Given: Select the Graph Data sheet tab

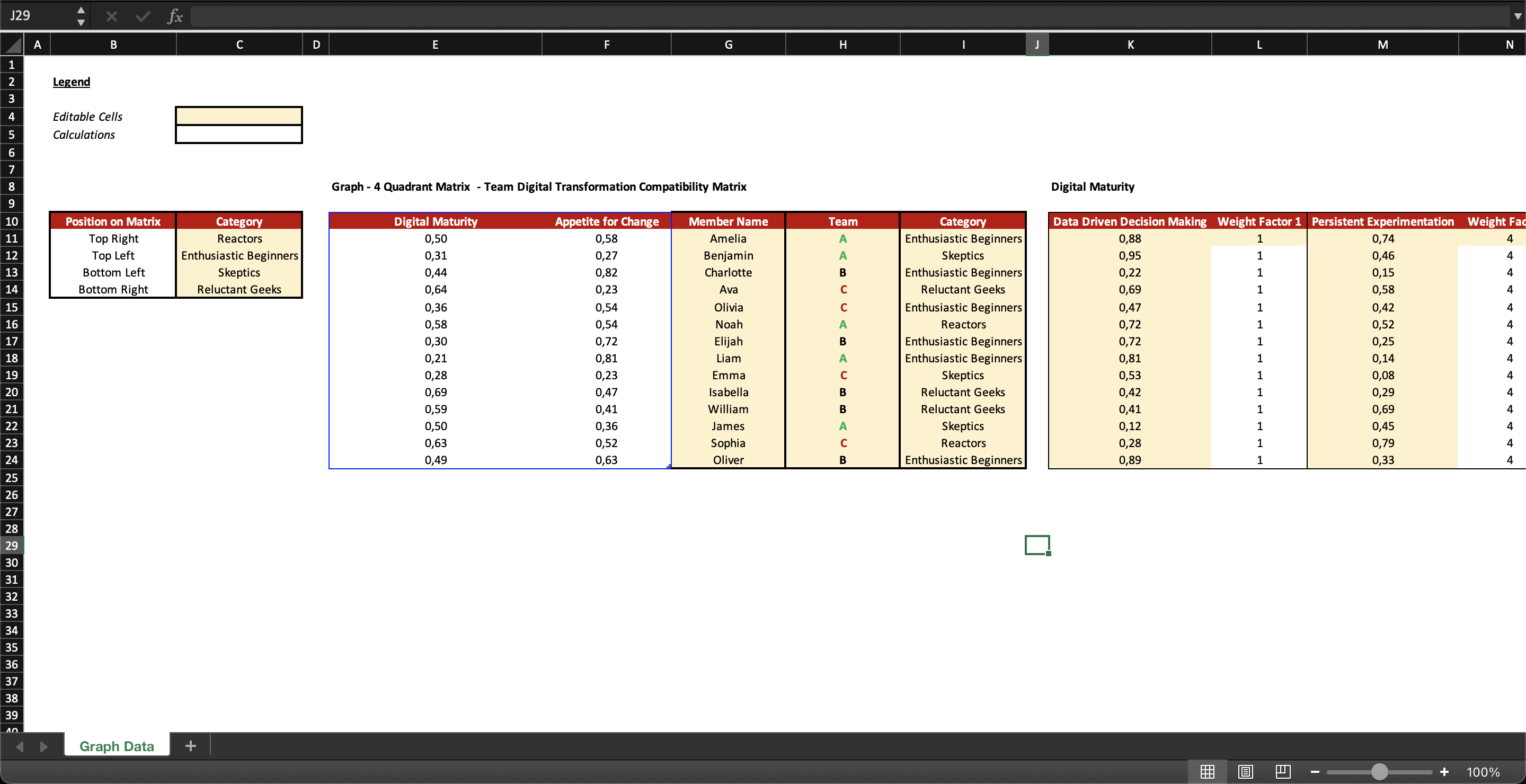Looking at the screenshot, I should tap(117, 746).
